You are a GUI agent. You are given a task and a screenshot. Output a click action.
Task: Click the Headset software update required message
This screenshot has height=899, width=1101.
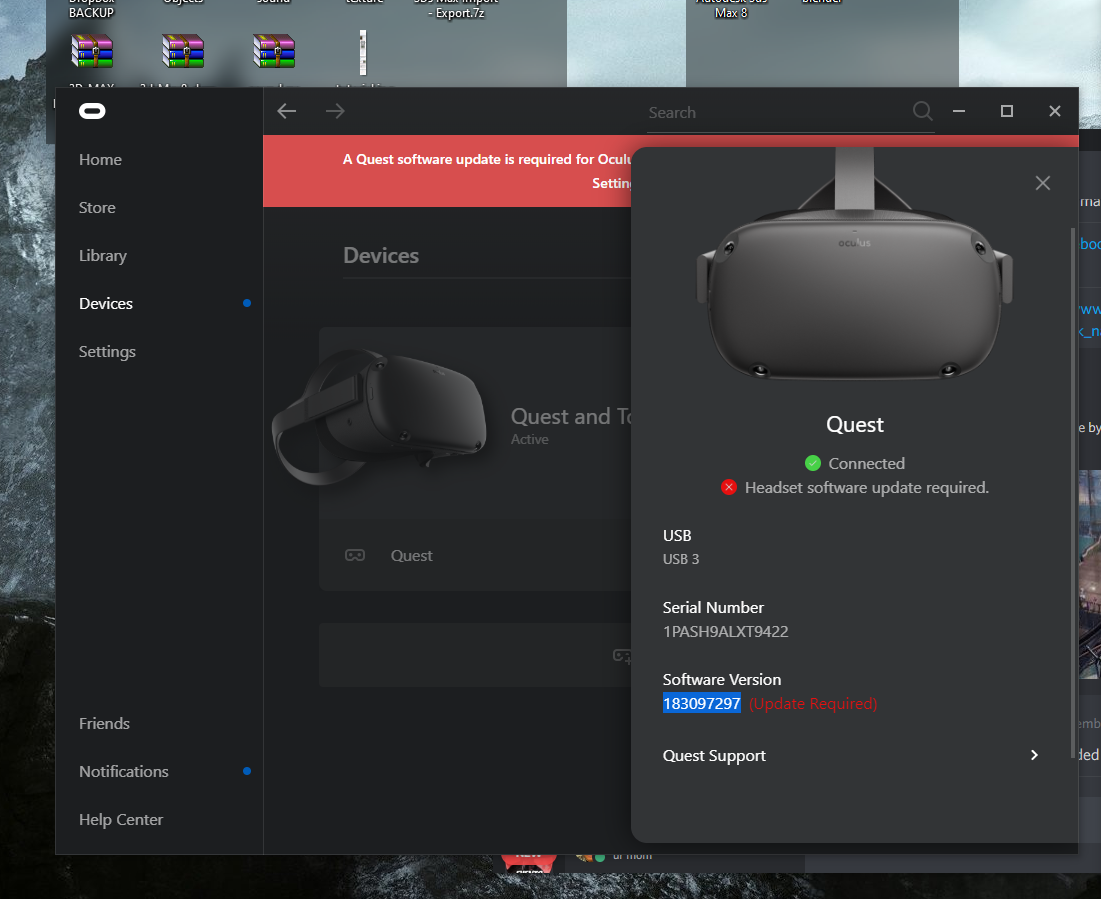point(866,487)
